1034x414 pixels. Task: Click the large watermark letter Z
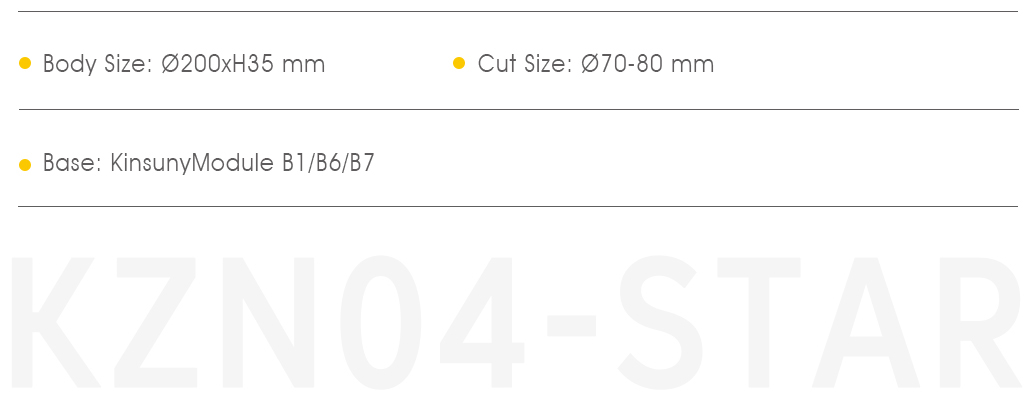pos(156,322)
